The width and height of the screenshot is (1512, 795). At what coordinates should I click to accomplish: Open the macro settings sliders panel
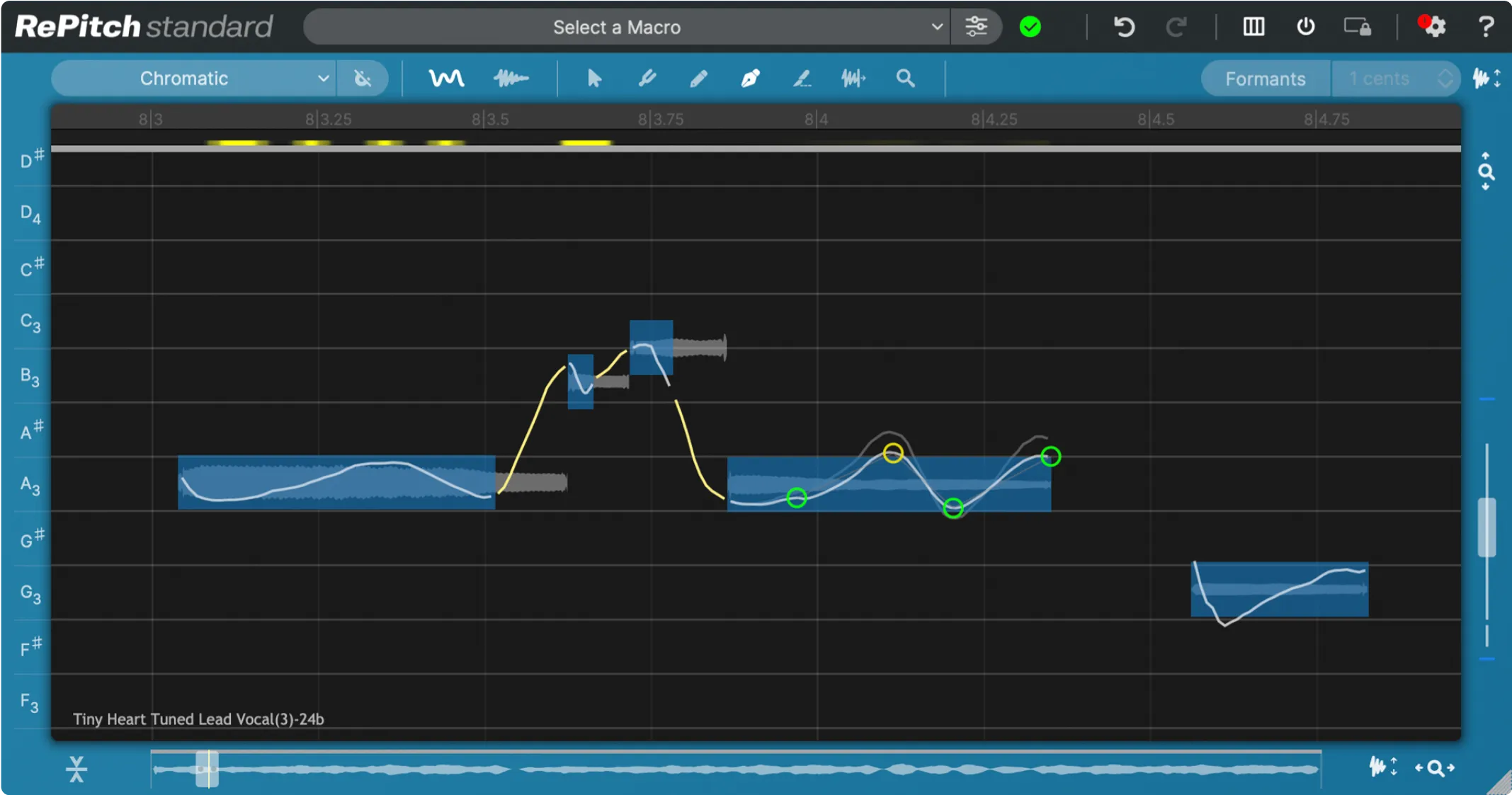pyautogui.click(x=977, y=26)
